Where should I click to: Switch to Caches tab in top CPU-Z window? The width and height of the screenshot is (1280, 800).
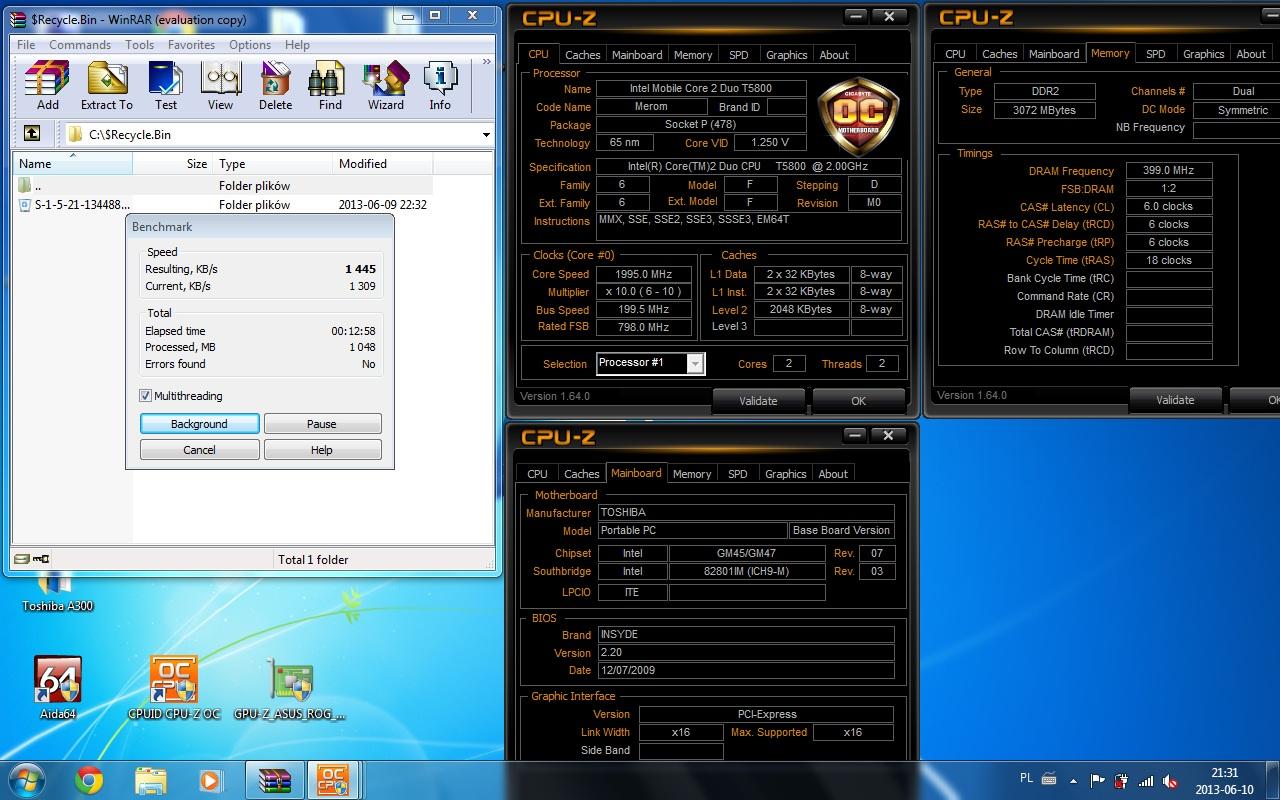coord(582,55)
